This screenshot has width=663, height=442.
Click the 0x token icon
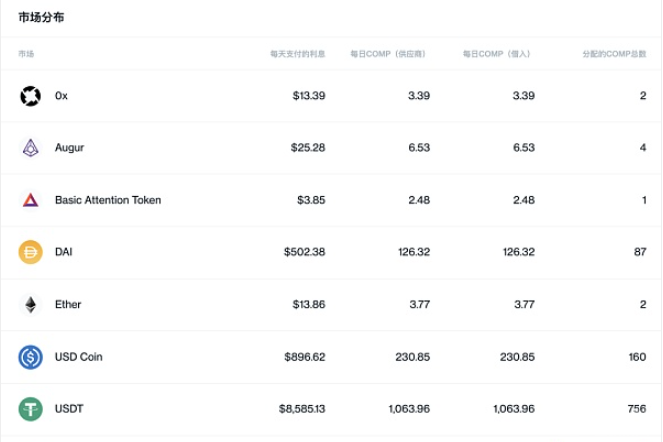(30, 96)
